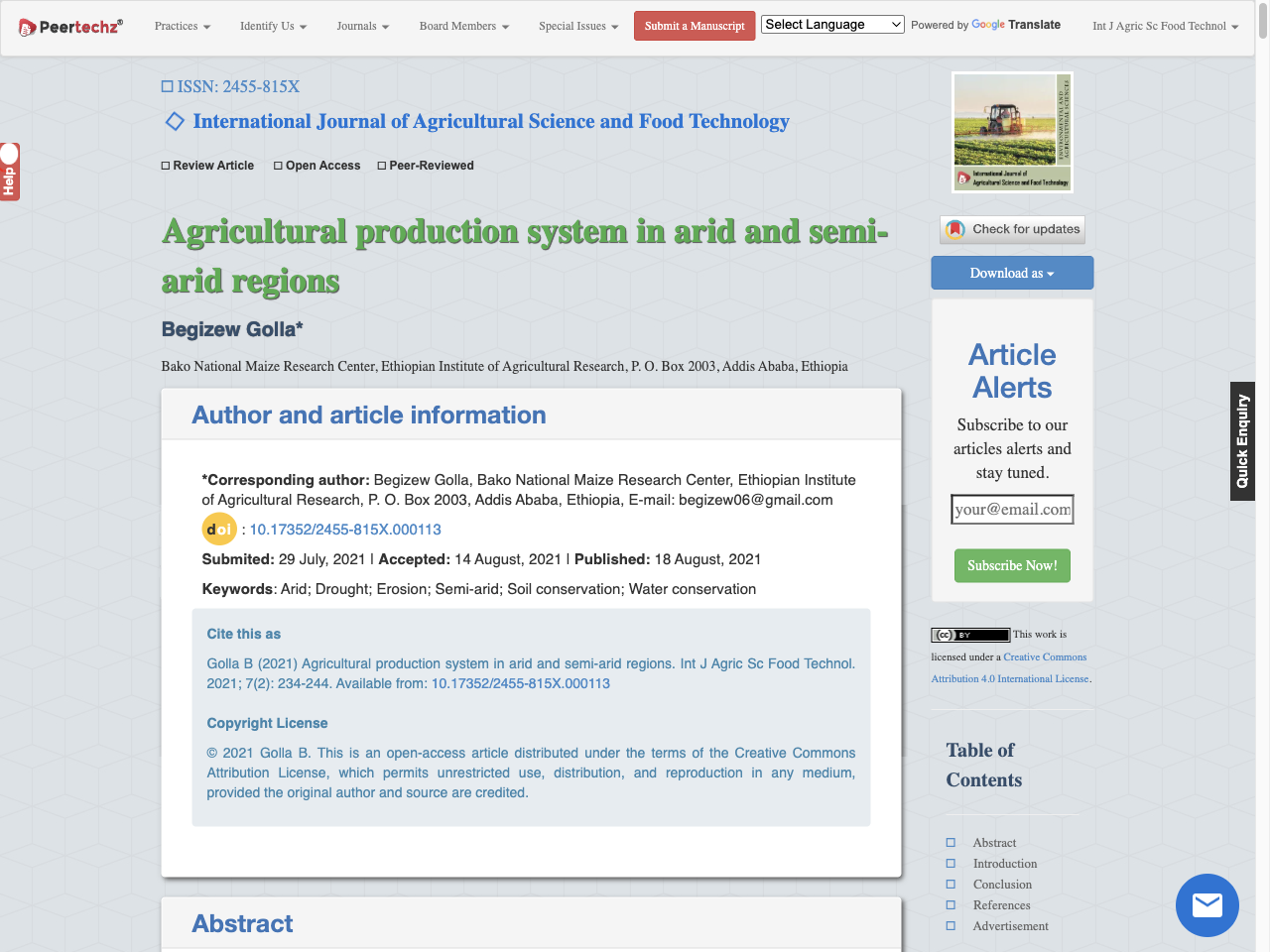Expand the Download as menu
The image size is (1270, 952).
(1011, 272)
